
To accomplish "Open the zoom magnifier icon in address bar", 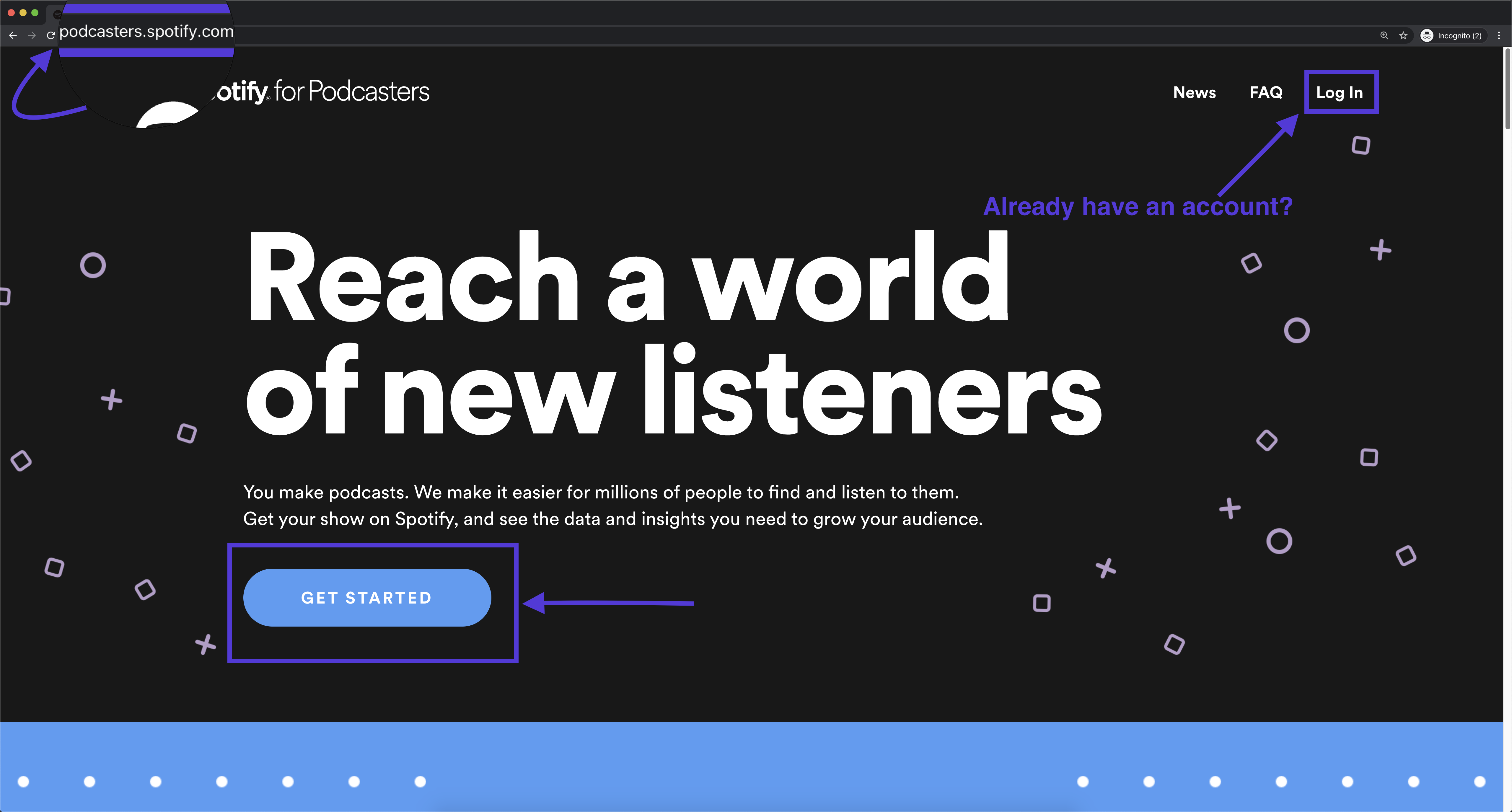I will pyautogui.click(x=1384, y=36).
